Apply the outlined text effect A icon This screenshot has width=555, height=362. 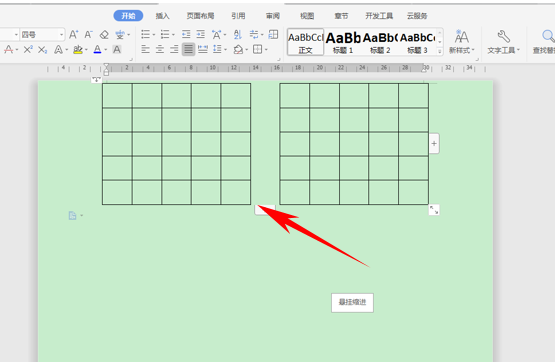(58, 50)
